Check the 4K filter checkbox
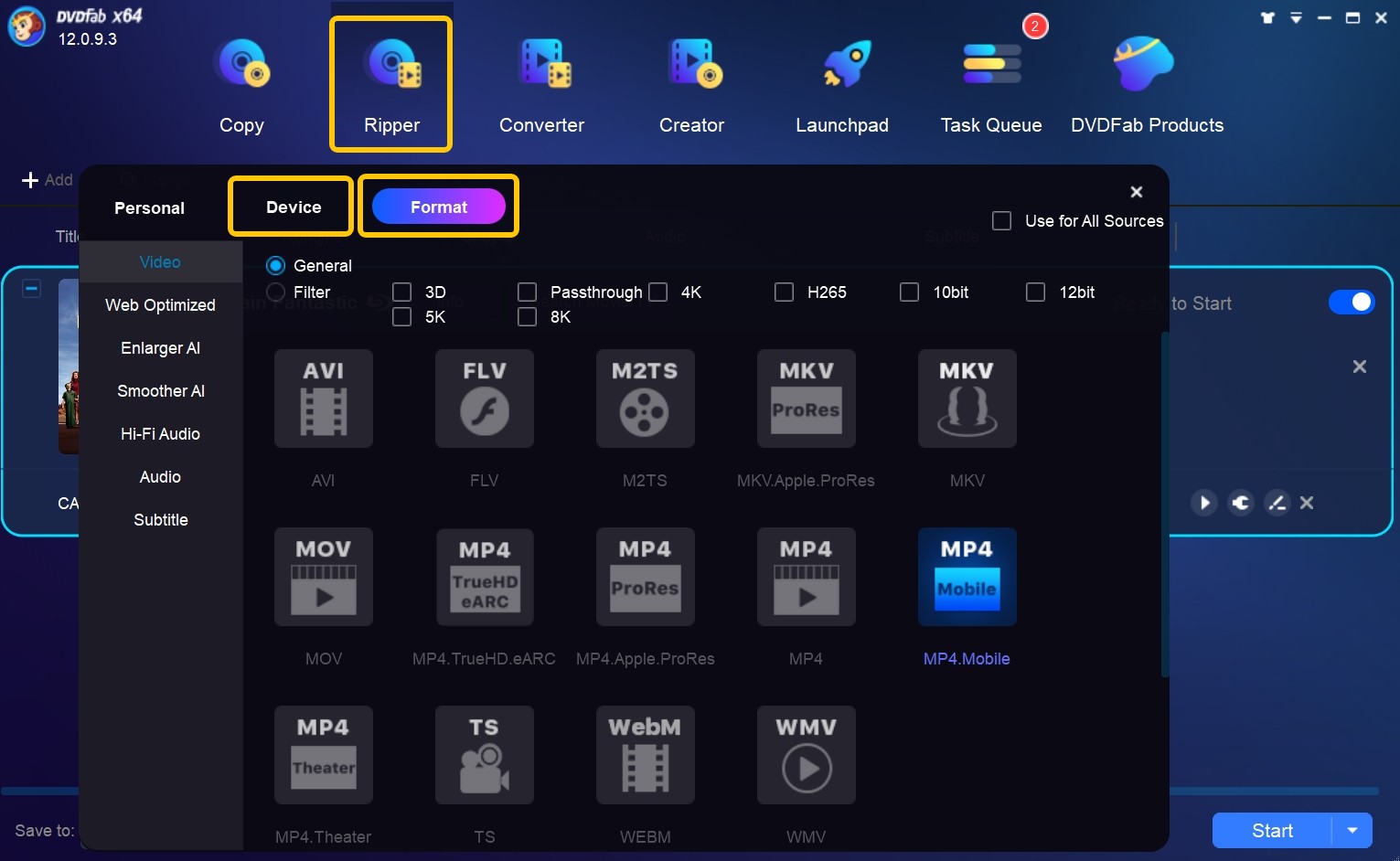This screenshot has height=861, width=1400. pos(657,292)
